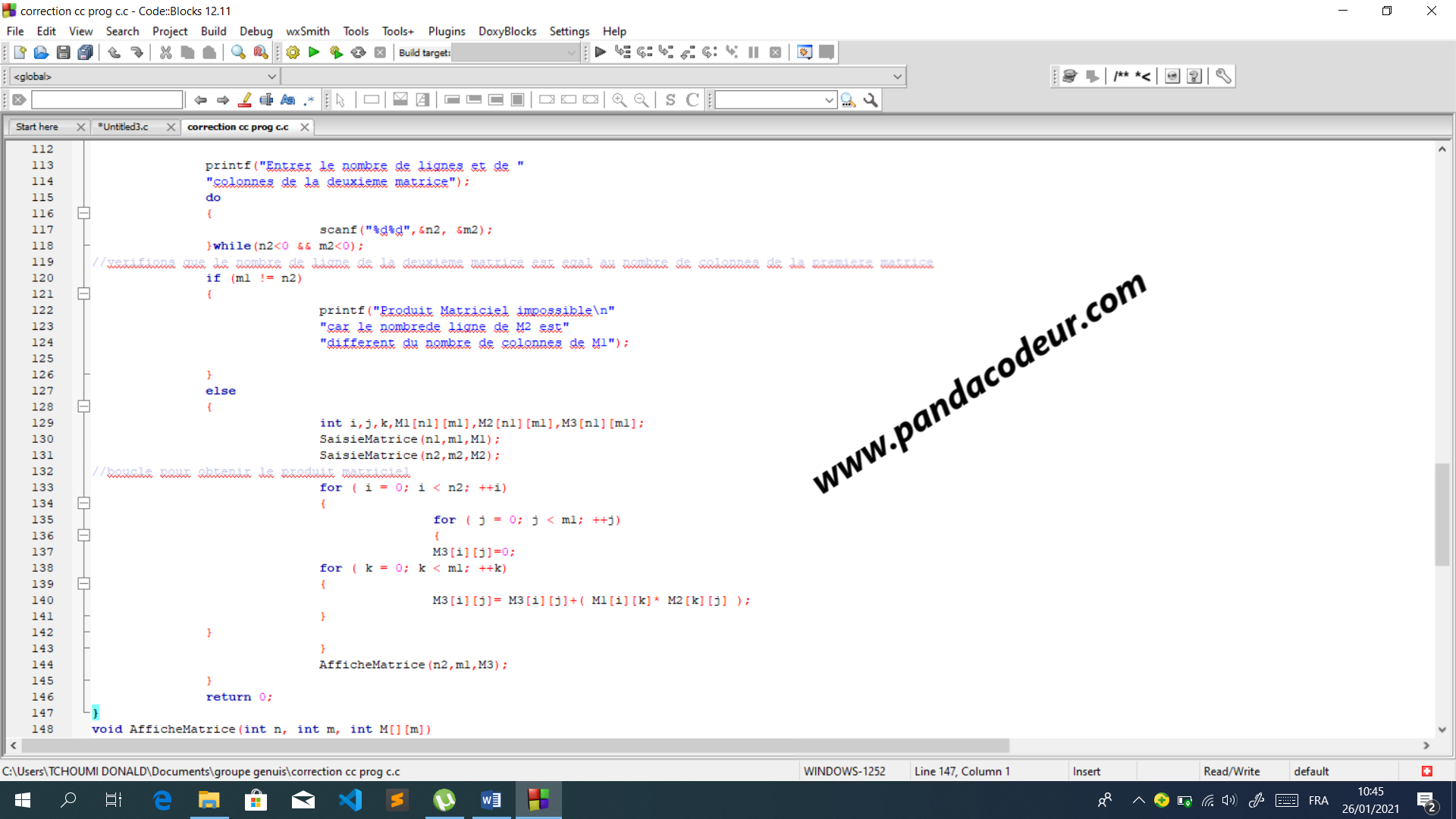
Task: Expand the collapsed block at line 134
Action: click(x=84, y=503)
